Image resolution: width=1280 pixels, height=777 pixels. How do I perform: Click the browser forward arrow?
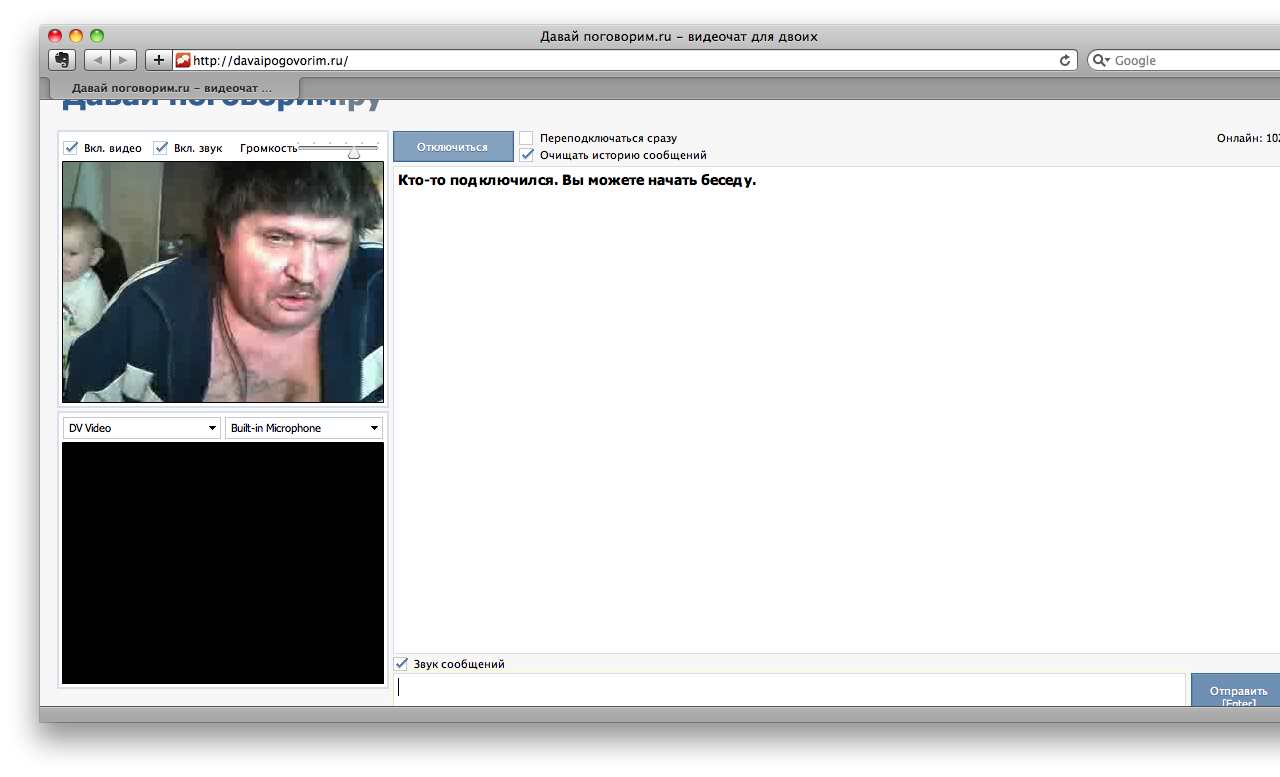pyautogui.click(x=123, y=60)
